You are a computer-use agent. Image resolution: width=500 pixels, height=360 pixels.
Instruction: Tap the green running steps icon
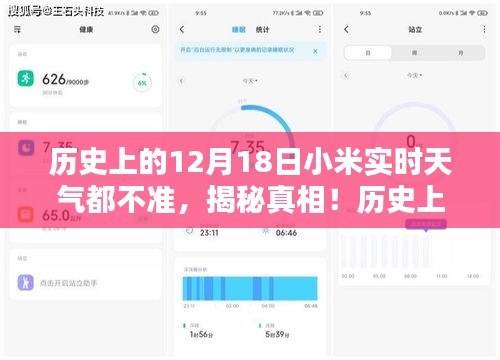click(x=26, y=79)
